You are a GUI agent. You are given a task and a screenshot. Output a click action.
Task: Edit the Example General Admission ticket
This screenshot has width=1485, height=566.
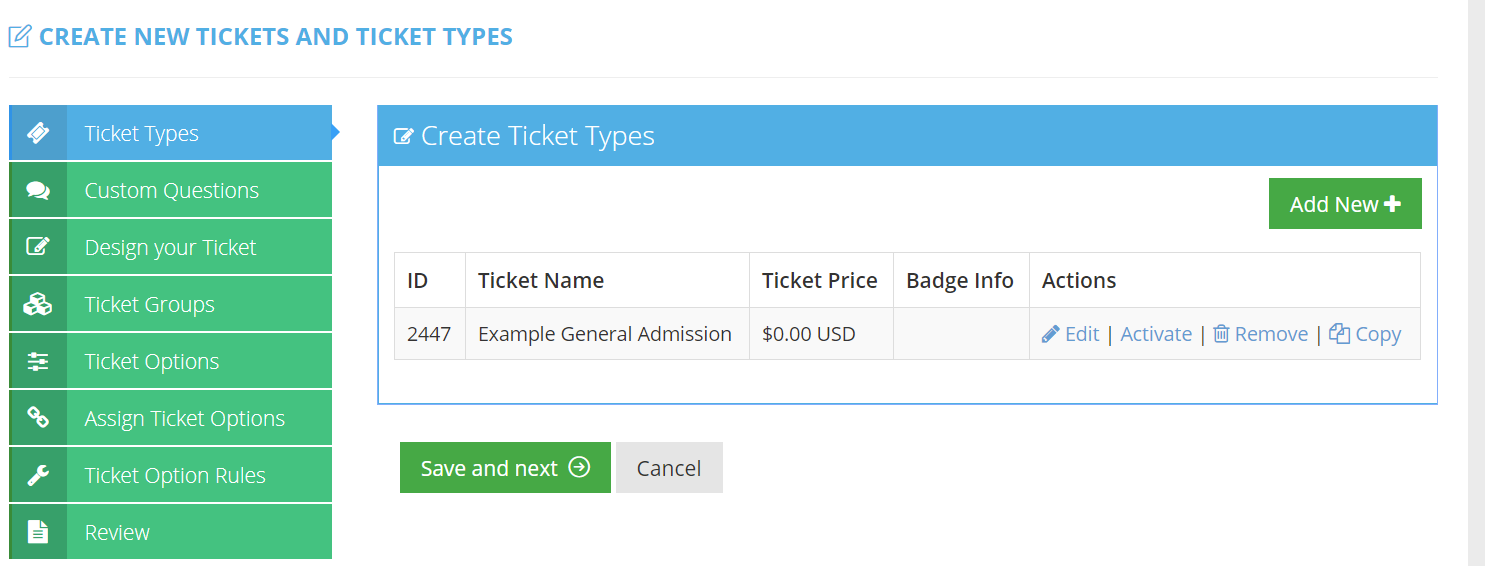click(x=1071, y=334)
